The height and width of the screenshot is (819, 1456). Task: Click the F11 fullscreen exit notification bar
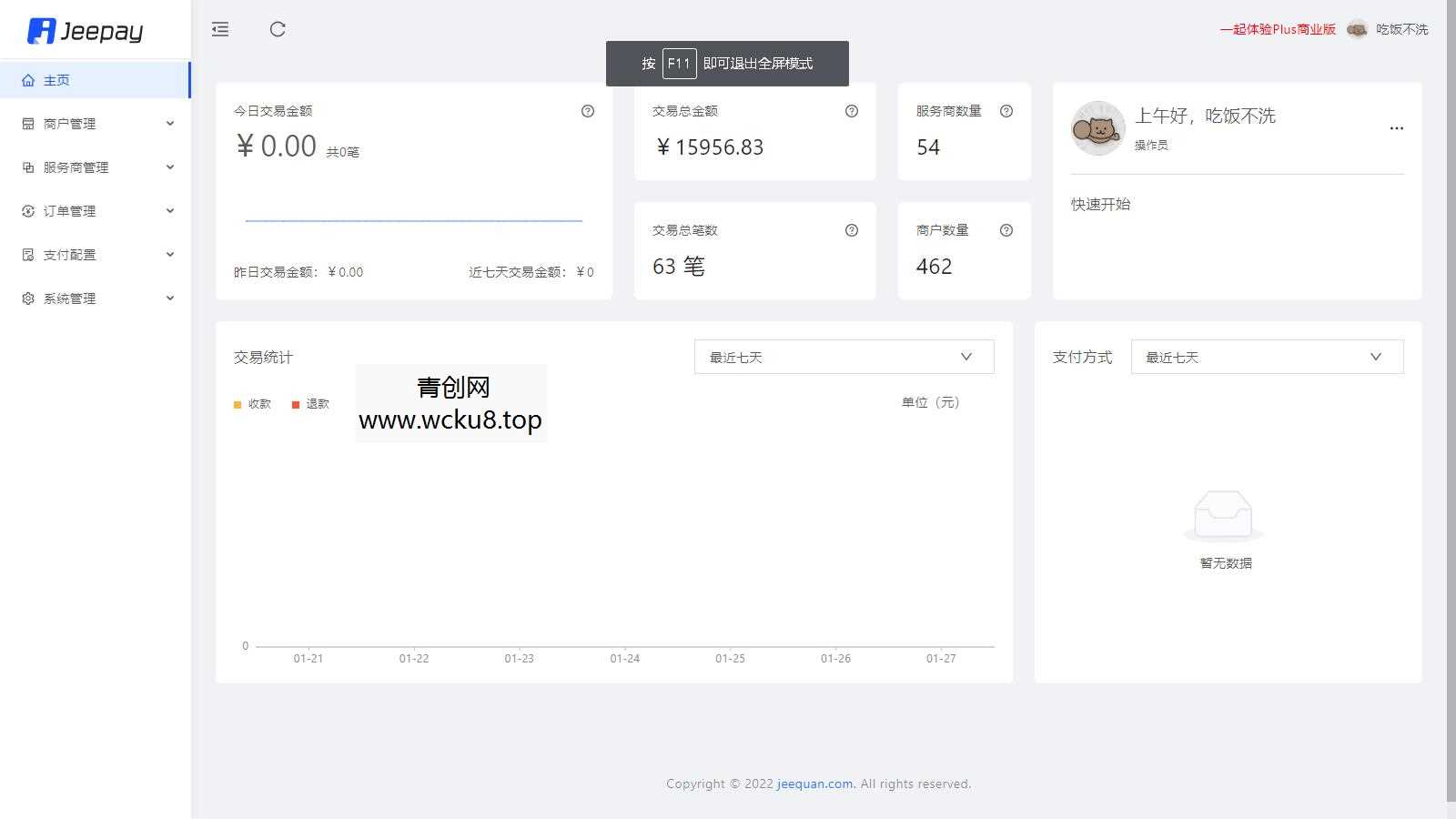(727, 63)
